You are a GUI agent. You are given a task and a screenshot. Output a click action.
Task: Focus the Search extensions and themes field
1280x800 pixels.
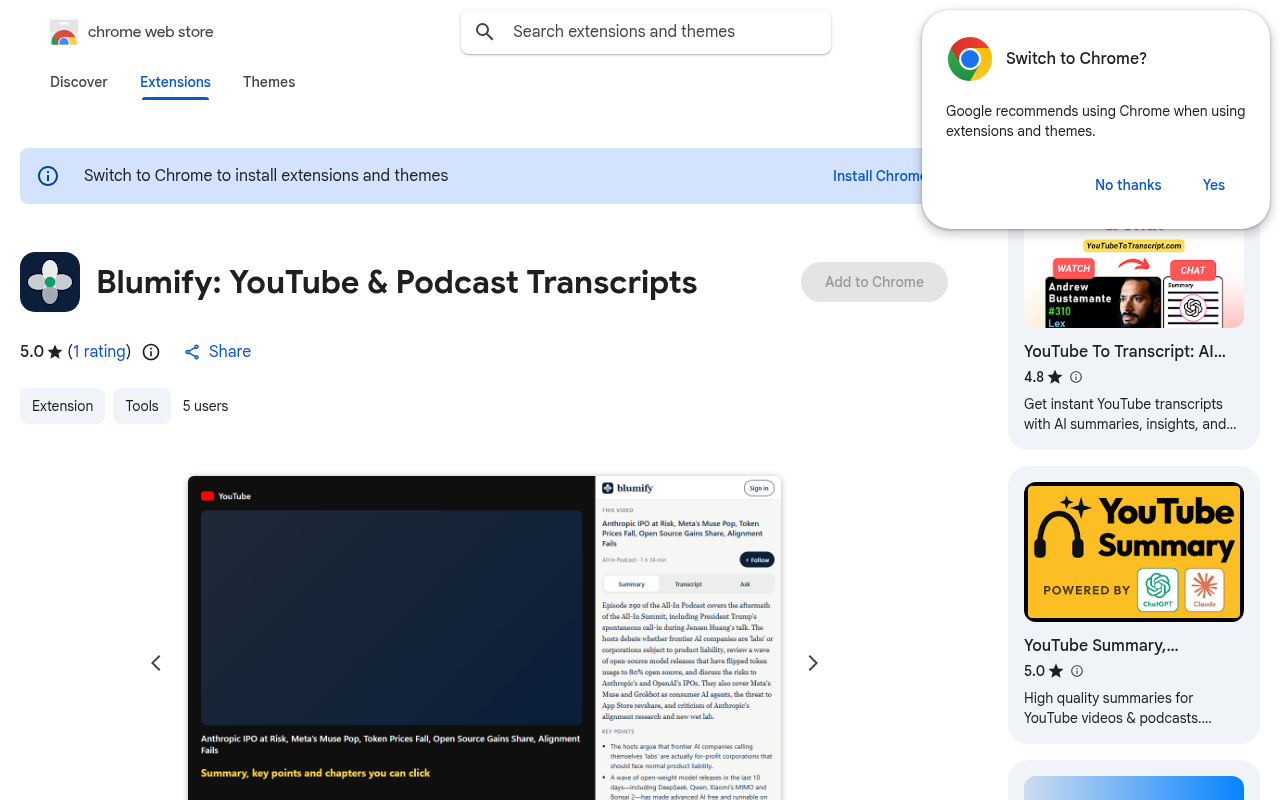(x=646, y=32)
